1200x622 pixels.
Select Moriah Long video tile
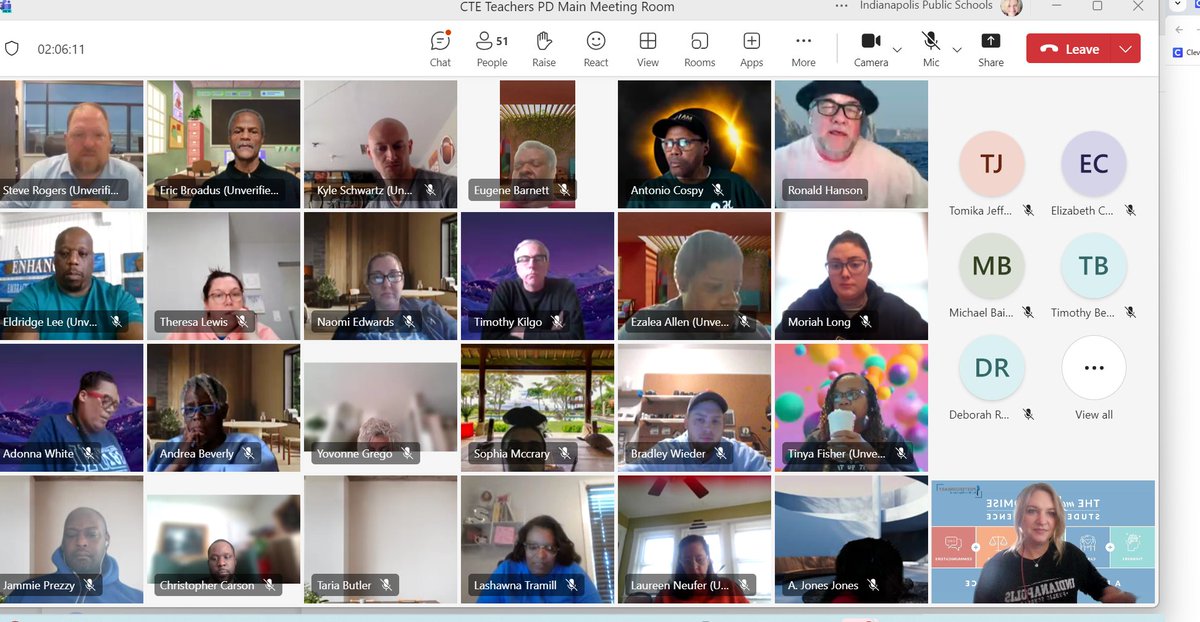(851, 275)
